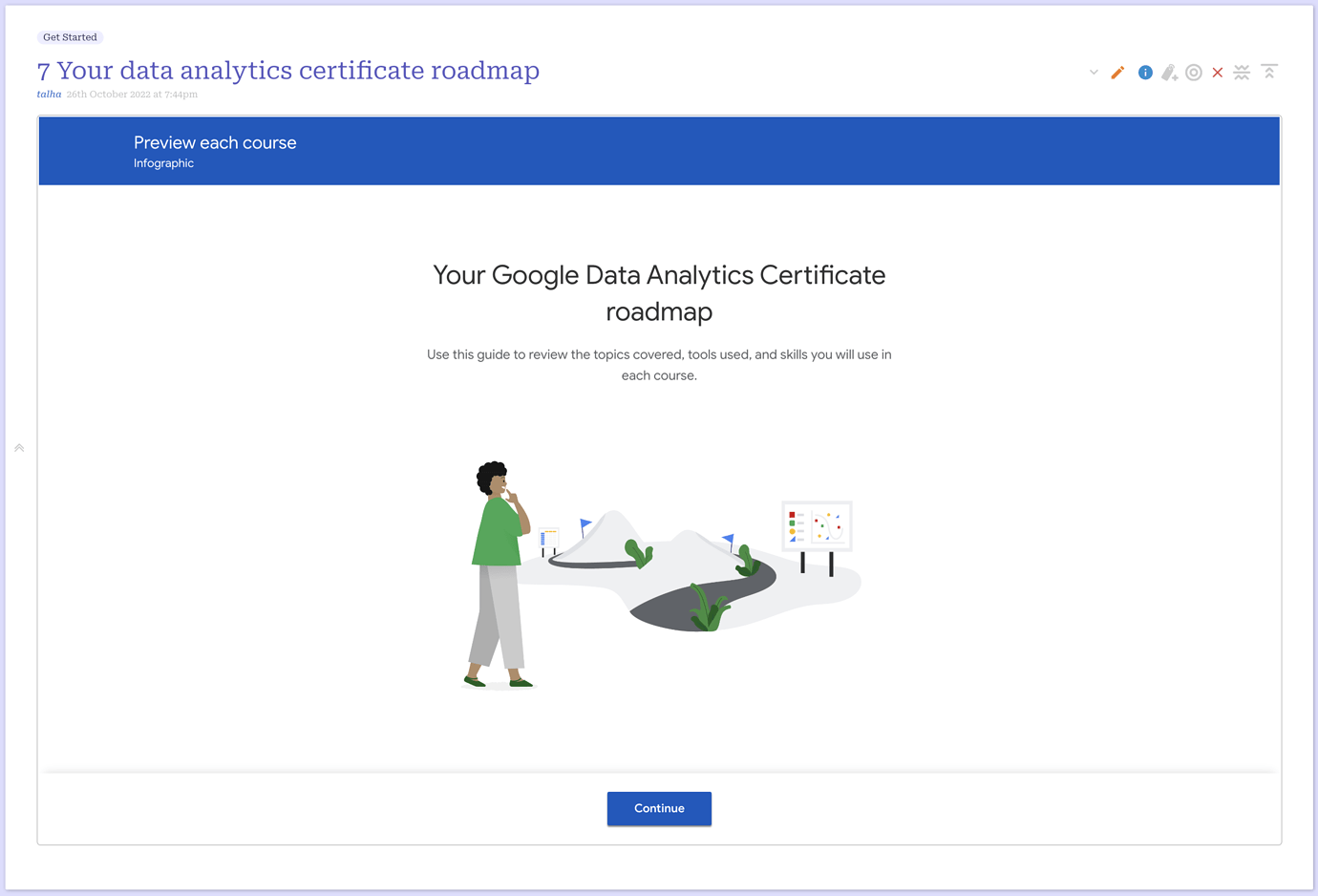This screenshot has width=1318, height=896.
Task: Click the 'Preview each course' header text
Action: [215, 143]
